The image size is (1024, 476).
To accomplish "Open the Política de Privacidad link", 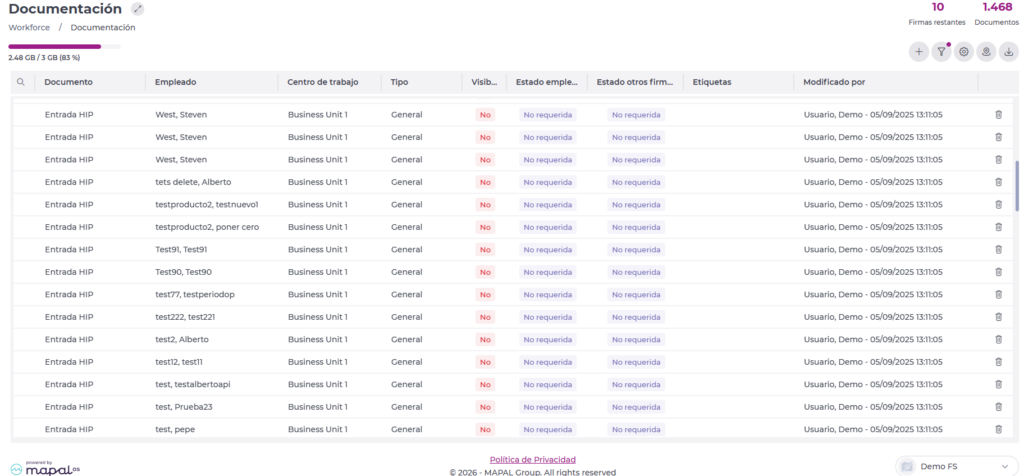I will coord(518,459).
